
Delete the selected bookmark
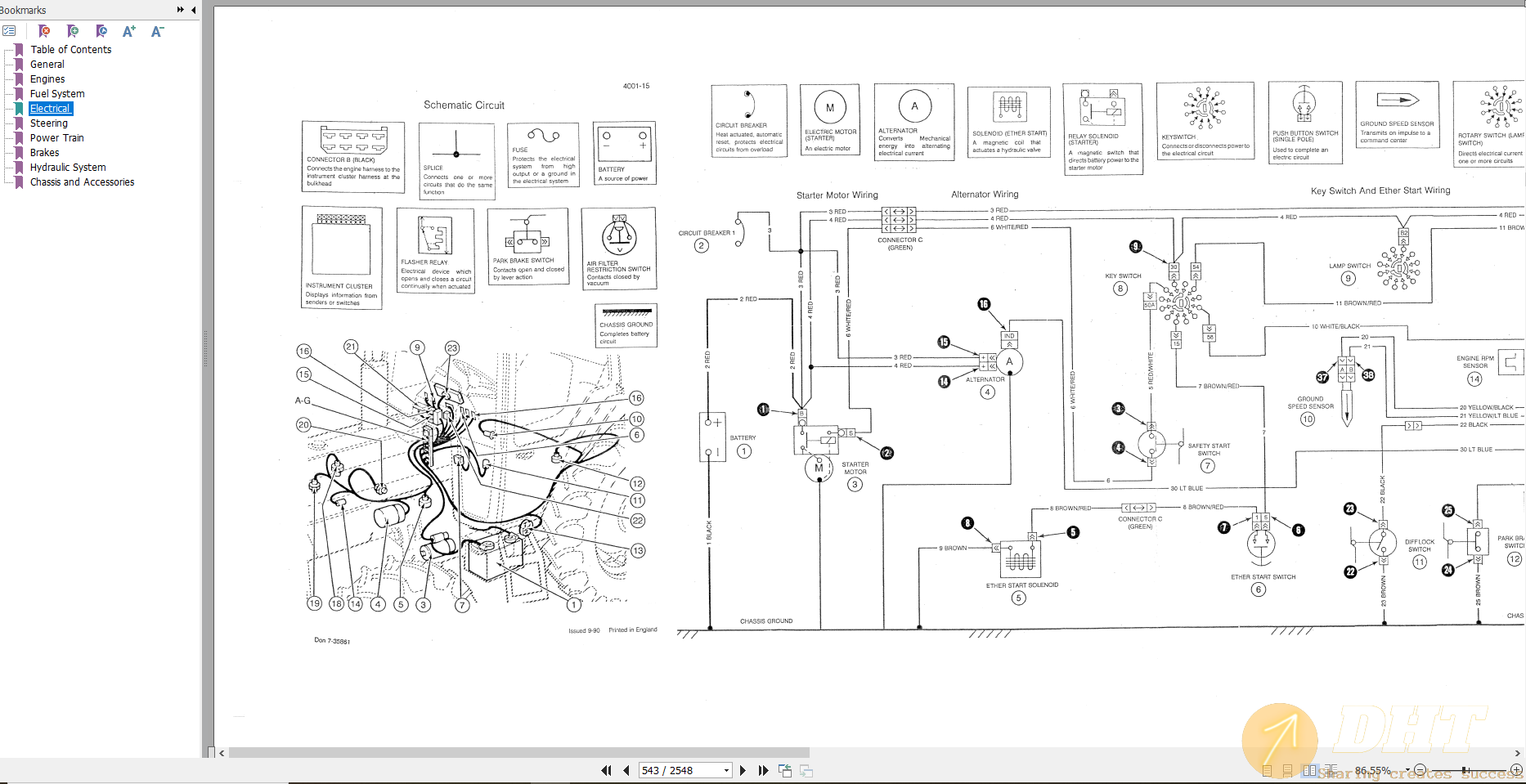pyautogui.click(x=44, y=30)
